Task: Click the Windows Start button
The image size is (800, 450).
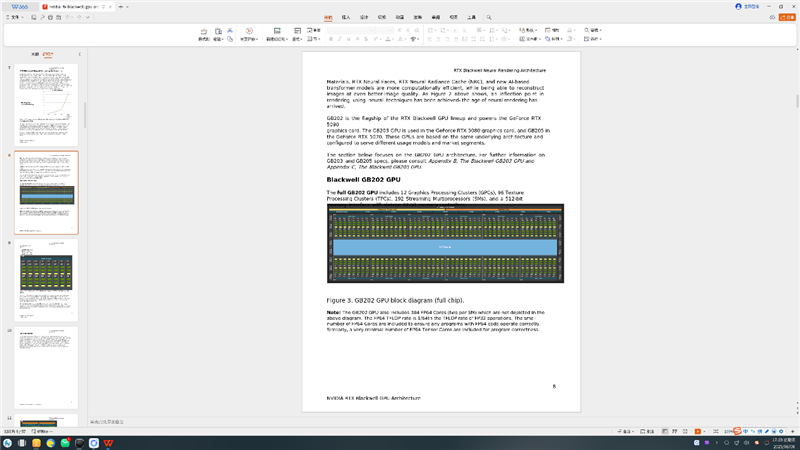Action: coord(7,443)
